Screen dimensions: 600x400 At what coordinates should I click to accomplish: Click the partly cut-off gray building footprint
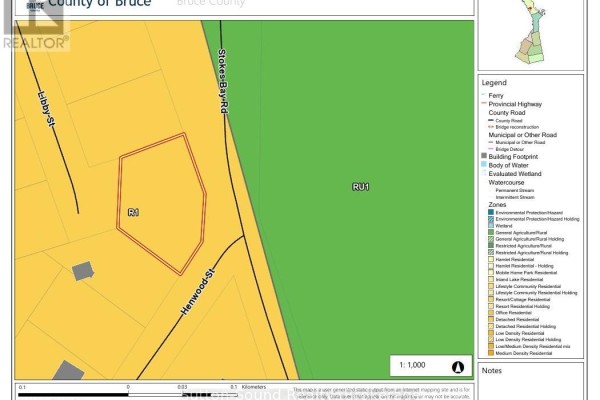click(67, 370)
